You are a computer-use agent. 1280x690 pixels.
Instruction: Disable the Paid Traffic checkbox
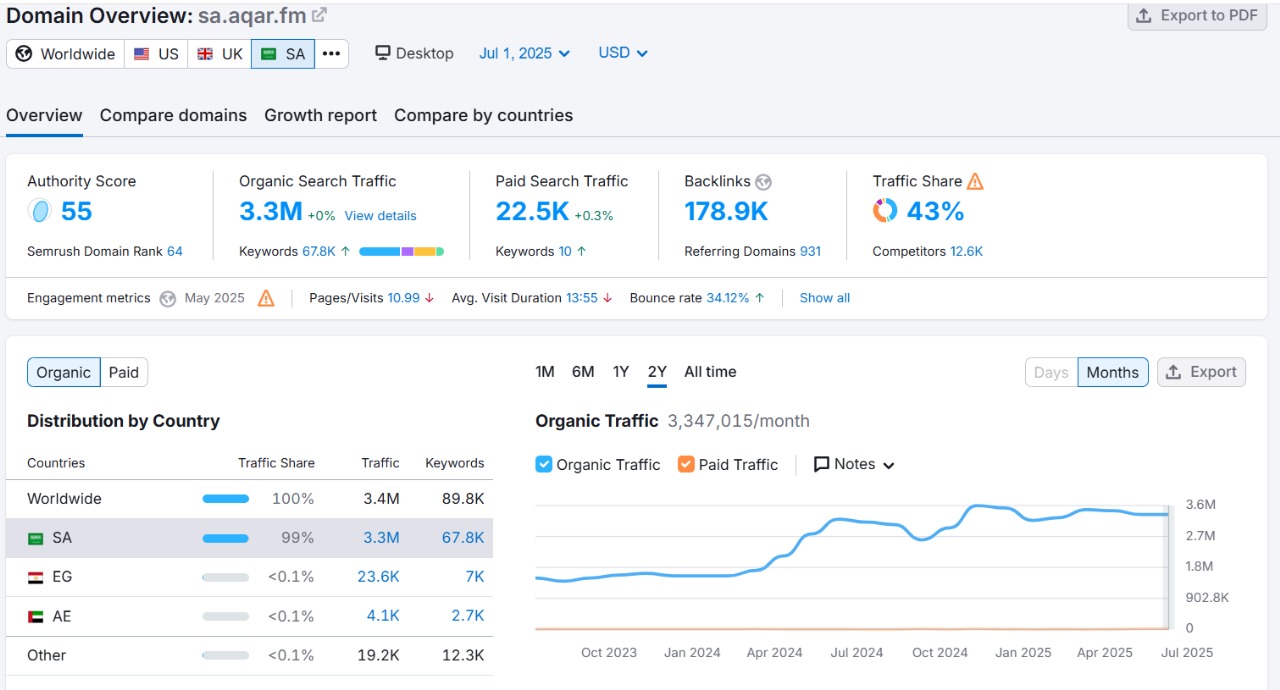(x=685, y=464)
